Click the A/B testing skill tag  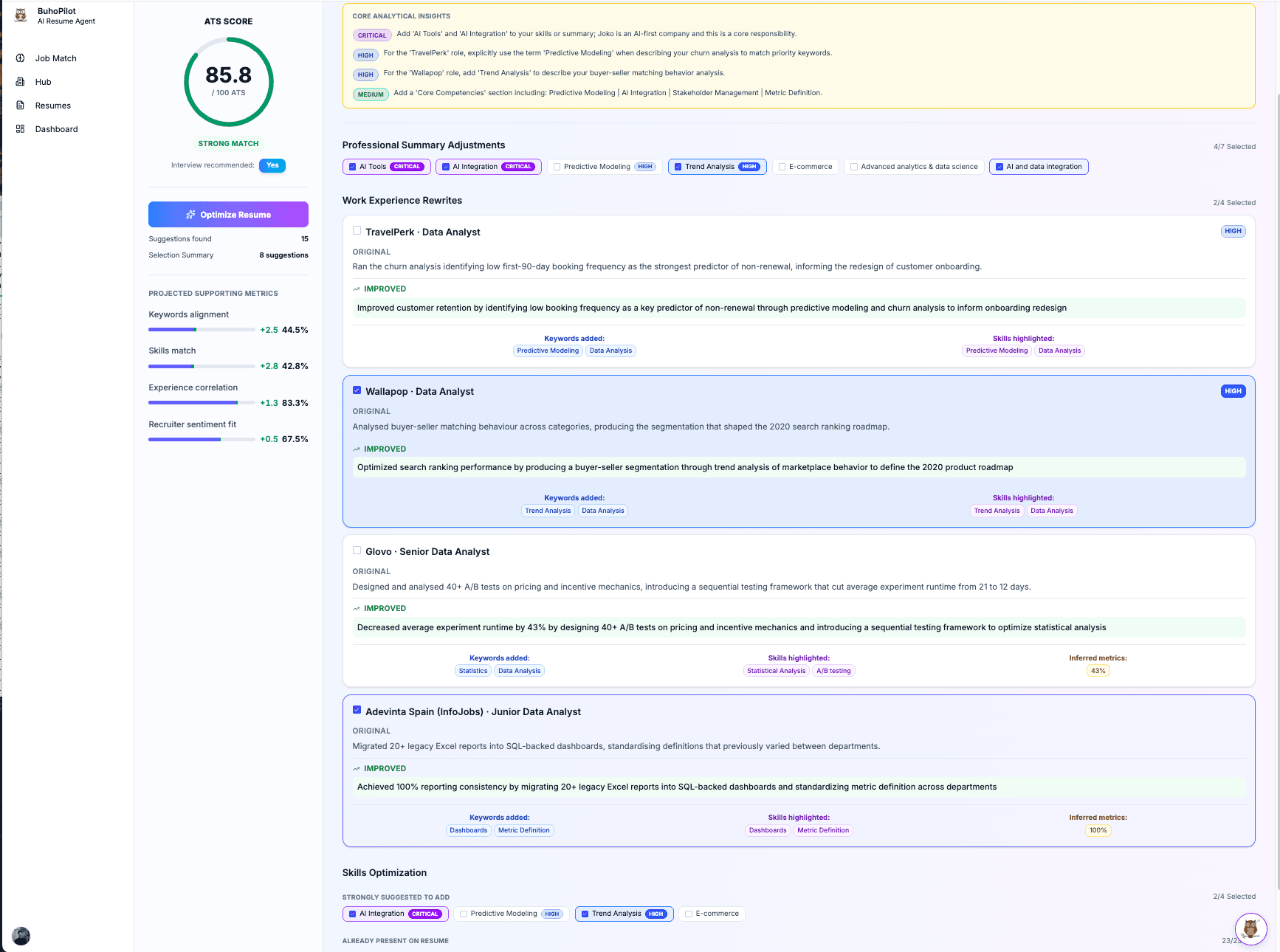tap(833, 671)
